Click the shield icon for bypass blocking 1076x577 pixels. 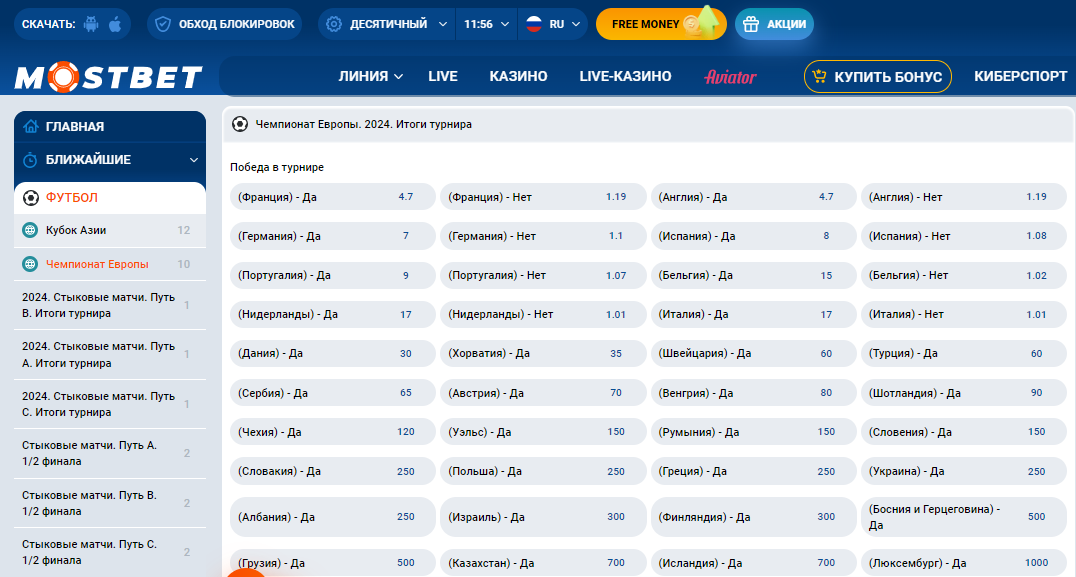tap(163, 24)
